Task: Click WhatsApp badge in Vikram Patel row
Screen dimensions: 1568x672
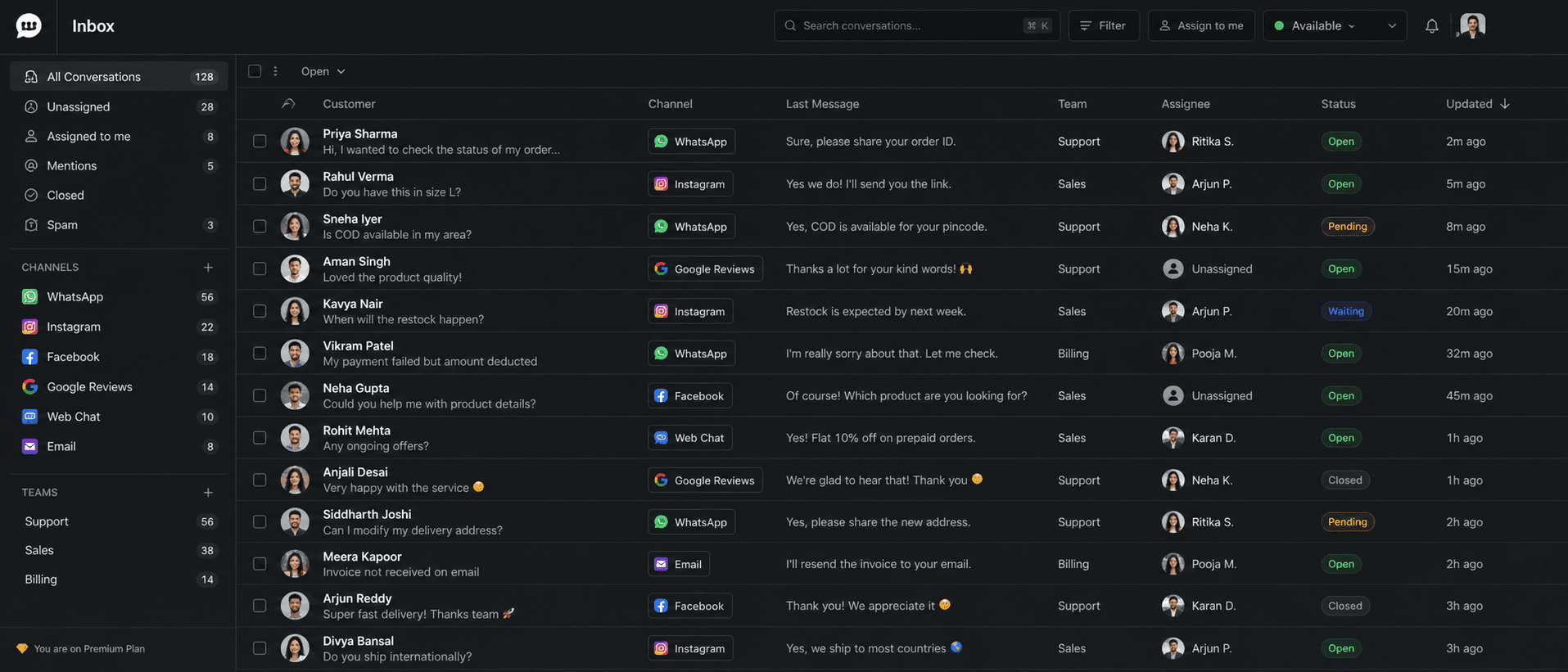Action: click(691, 354)
